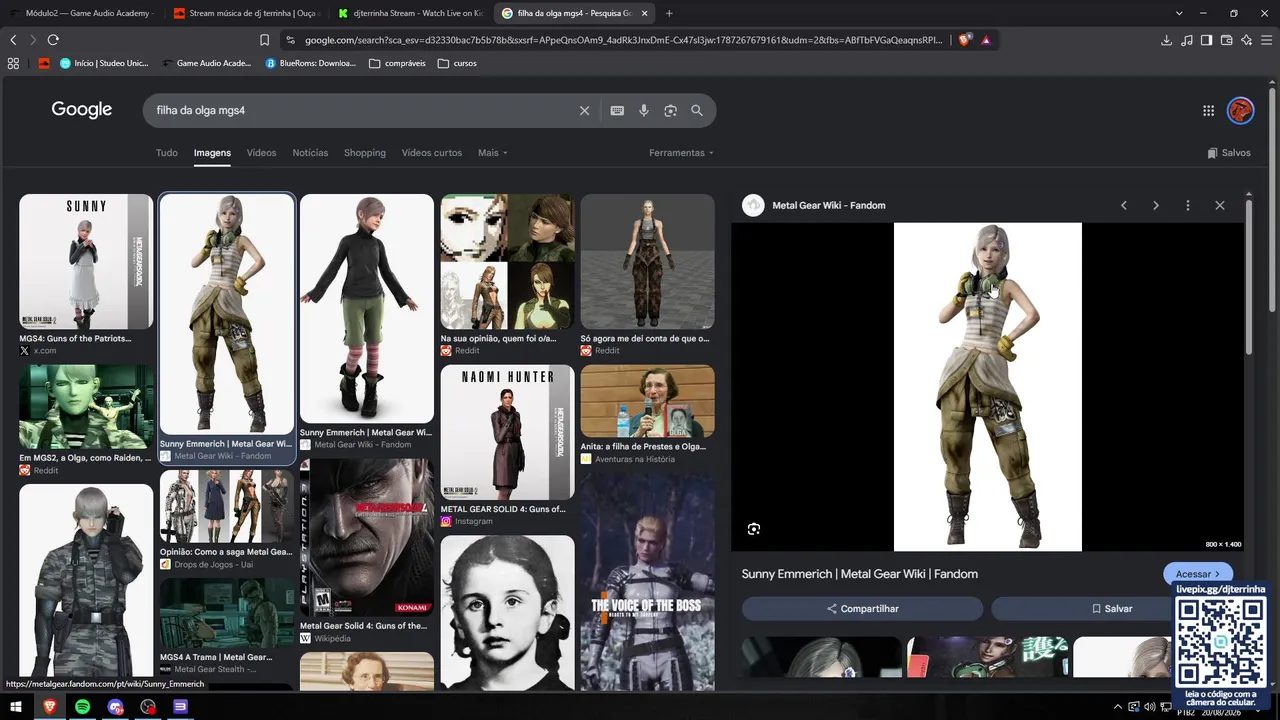Open the browser hamburger menu

(x=1266, y=40)
